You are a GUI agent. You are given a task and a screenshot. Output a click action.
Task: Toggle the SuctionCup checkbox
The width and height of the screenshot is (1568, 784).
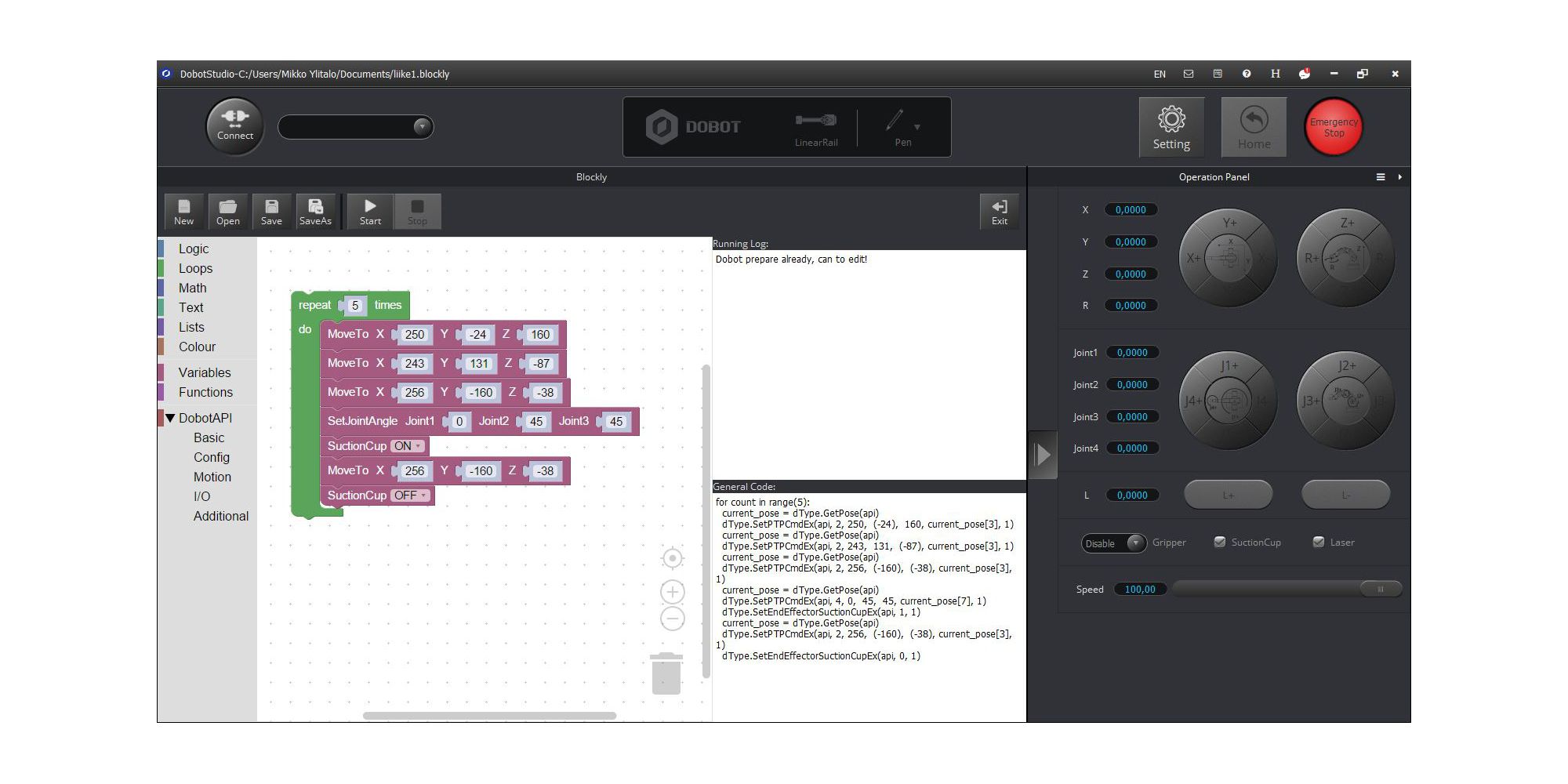tap(1220, 543)
